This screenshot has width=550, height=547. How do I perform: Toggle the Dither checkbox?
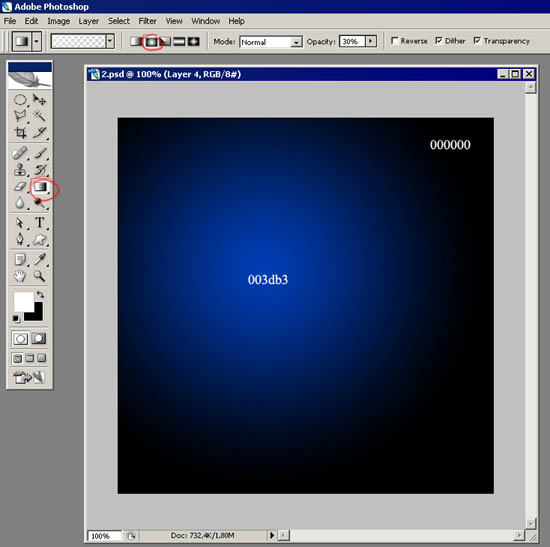[x=439, y=41]
